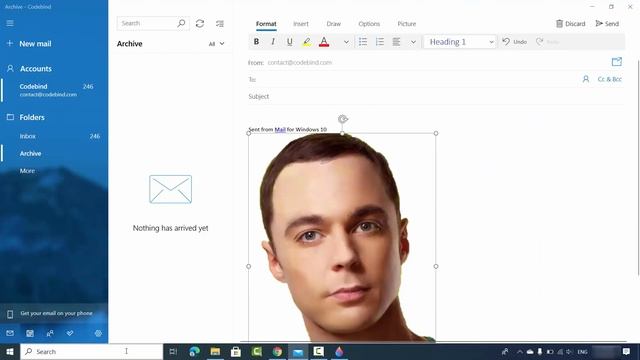Open Task View from taskbar
The height and width of the screenshot is (360, 640).
point(173,351)
